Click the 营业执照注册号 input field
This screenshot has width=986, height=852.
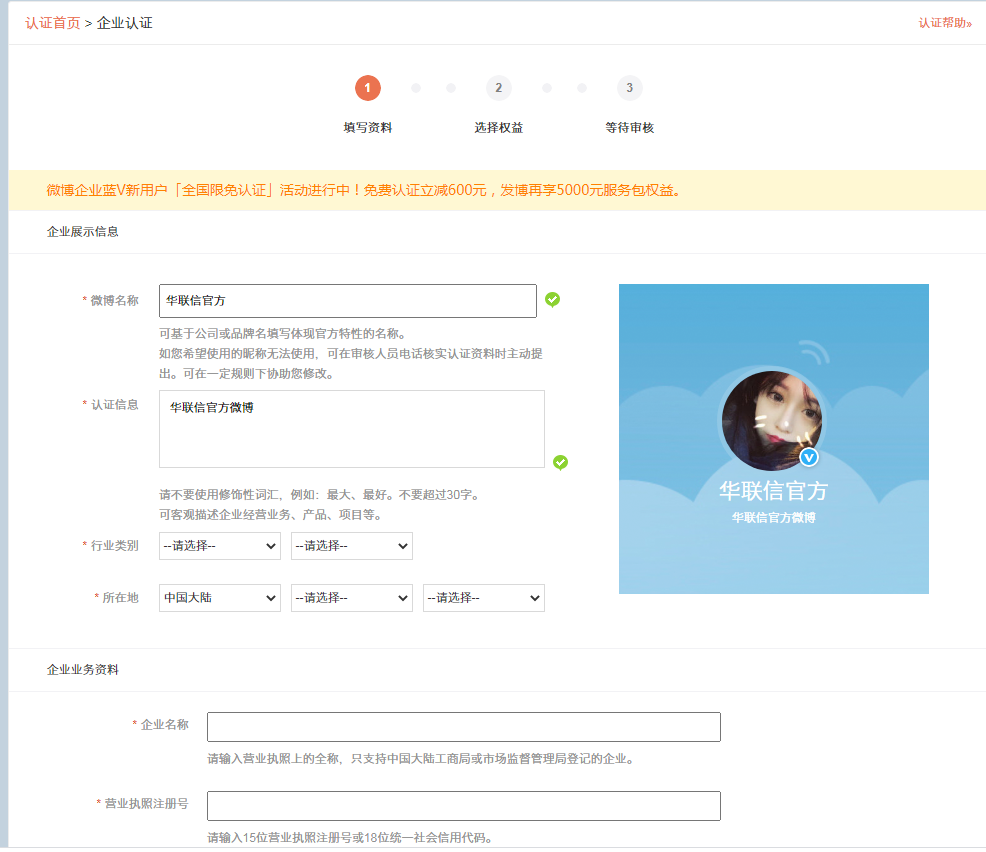point(463,806)
